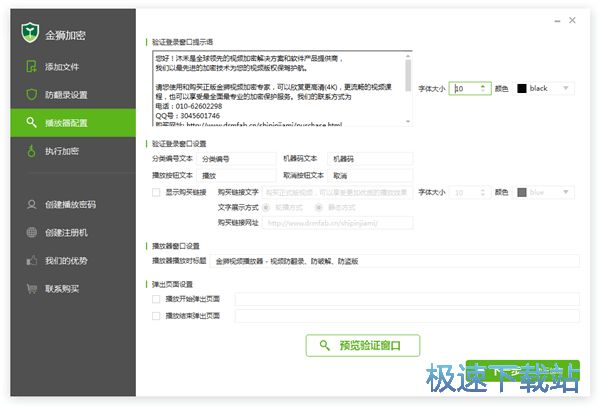Select the first 文字展示方式 radio option
This screenshot has width=600, height=408.
coord(266,207)
